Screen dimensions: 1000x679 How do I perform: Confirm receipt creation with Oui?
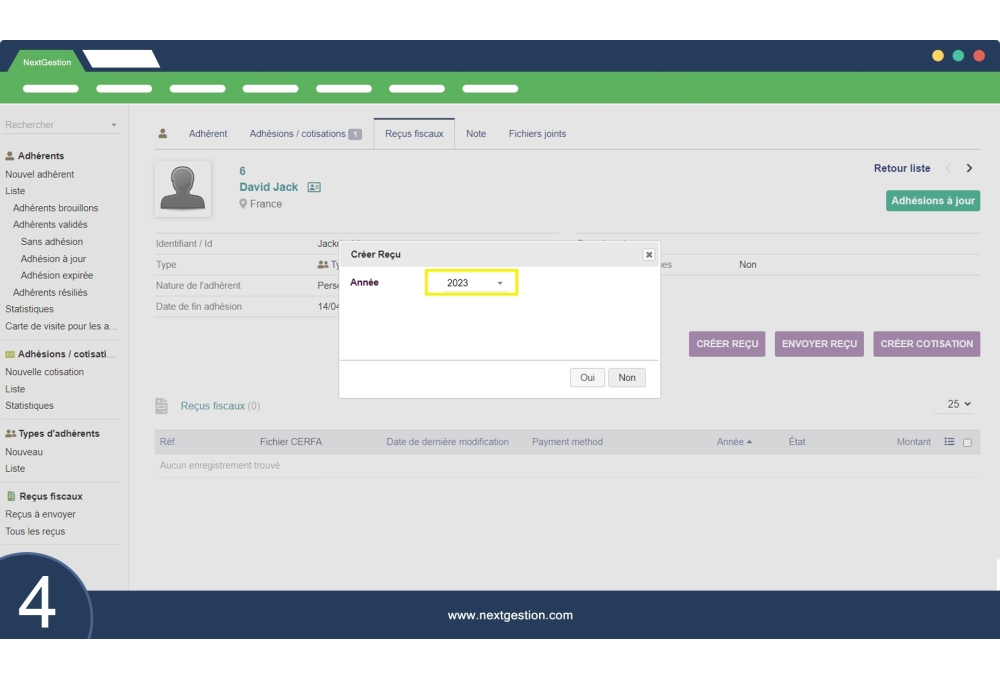587,378
